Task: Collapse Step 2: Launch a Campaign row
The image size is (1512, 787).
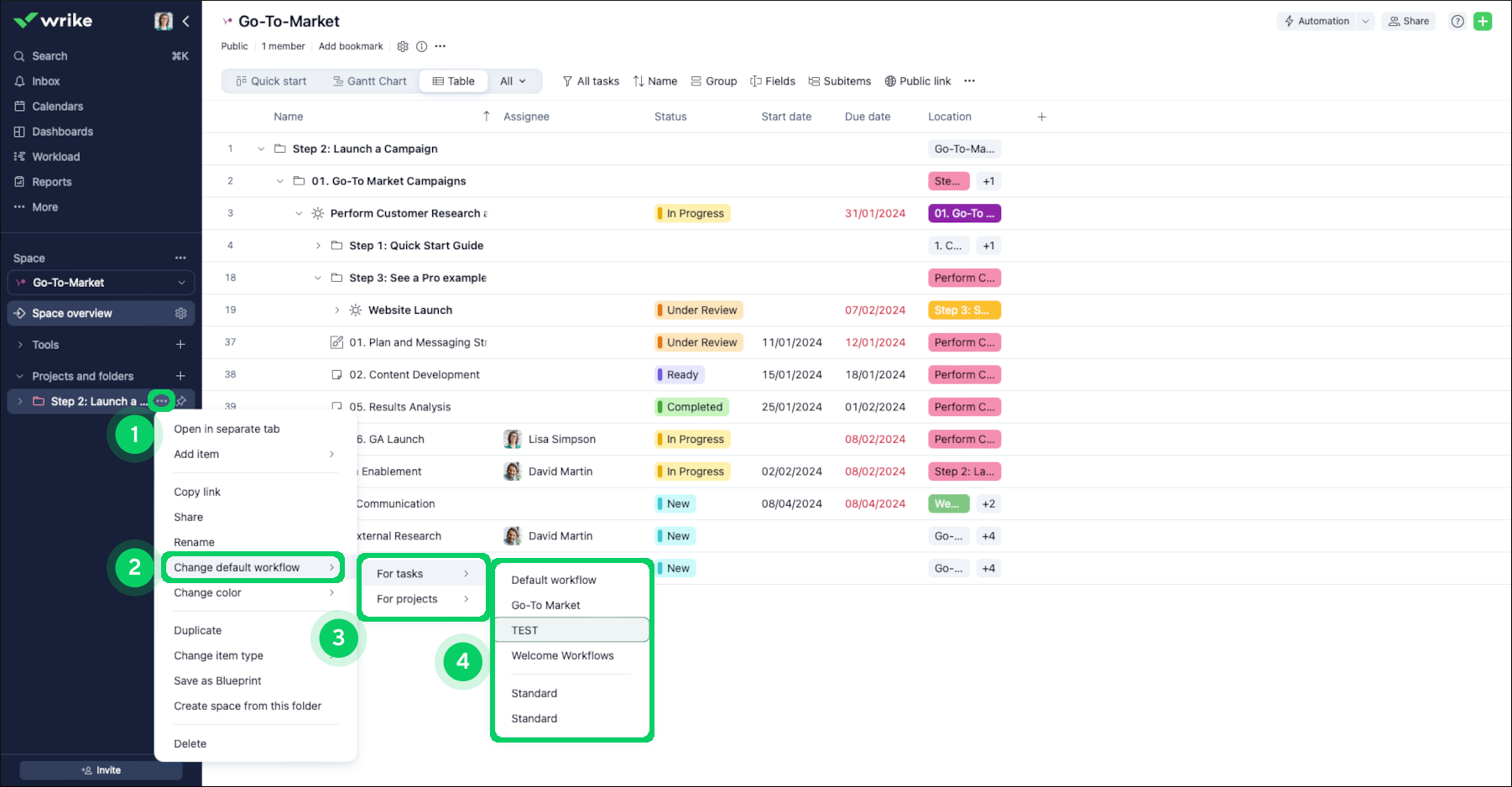Action: pyautogui.click(x=261, y=149)
